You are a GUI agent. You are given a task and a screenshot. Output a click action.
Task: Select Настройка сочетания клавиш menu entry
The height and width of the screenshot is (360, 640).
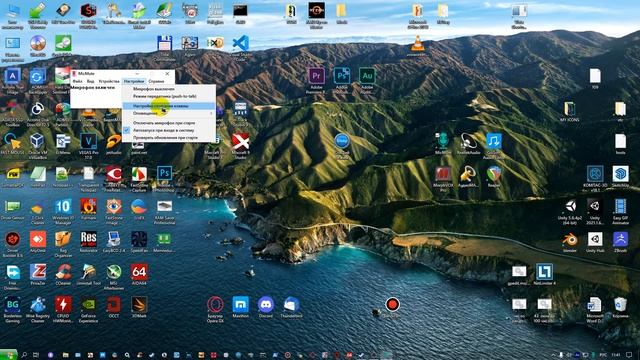click(x=169, y=106)
